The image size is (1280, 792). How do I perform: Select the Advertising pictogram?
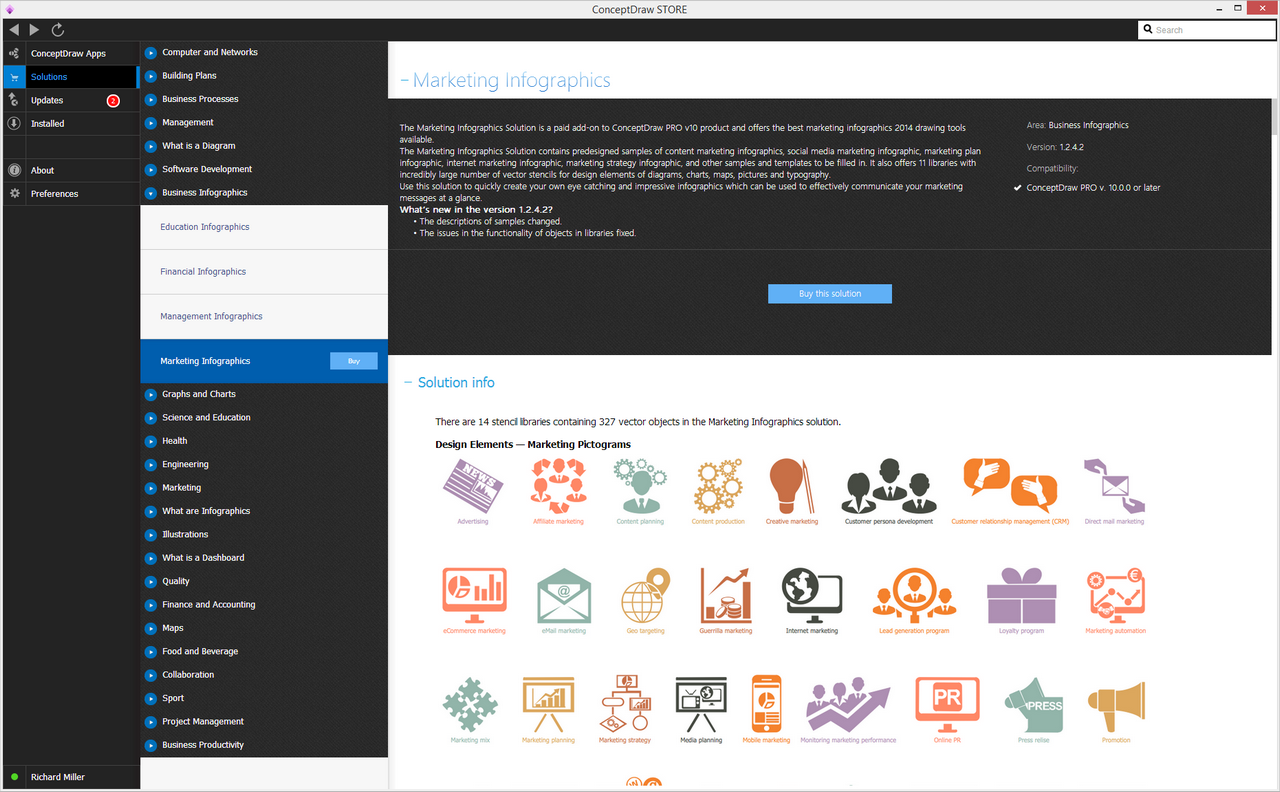coord(473,486)
